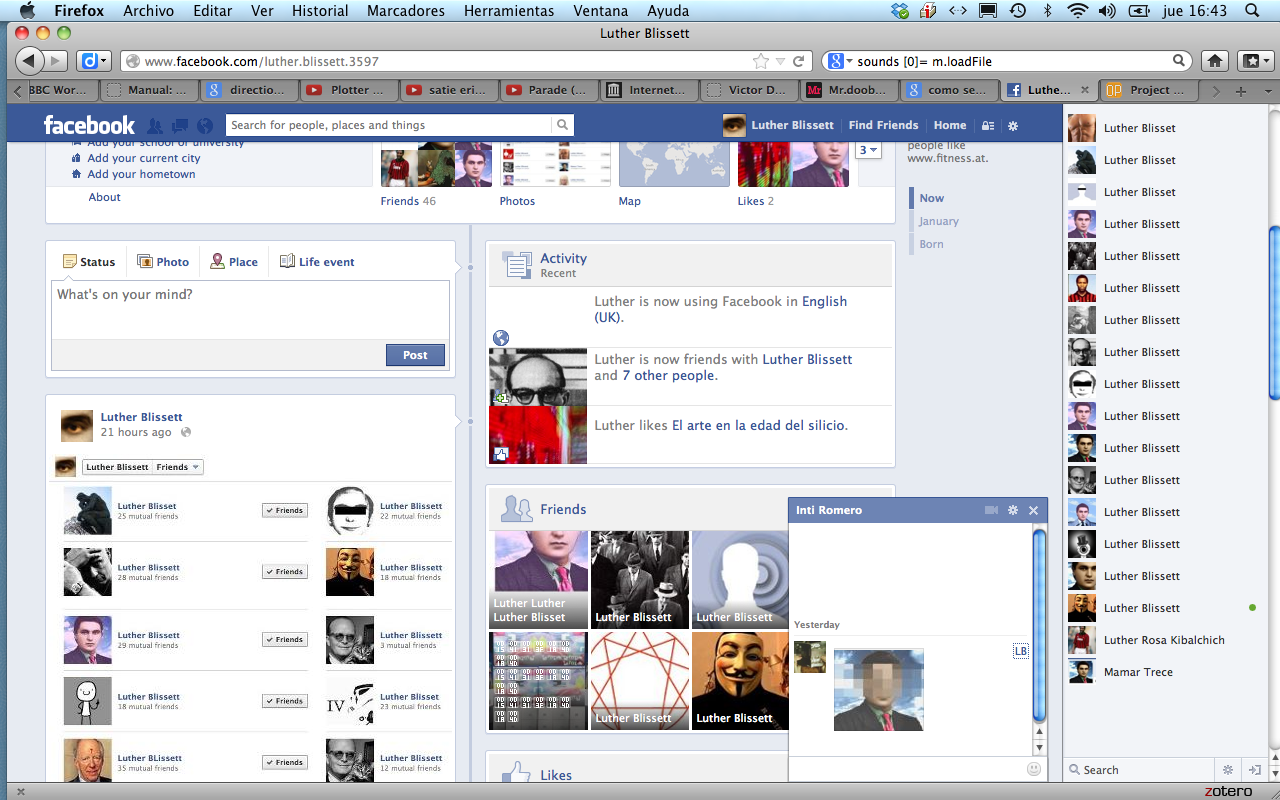Open chat options gear in Inti Romero window
This screenshot has height=800, width=1280.
(1013, 510)
